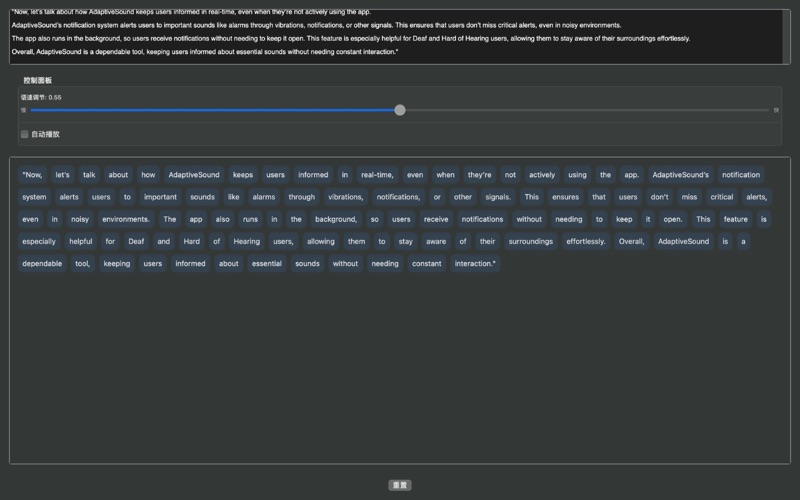This screenshot has height=500, width=800.
Task: Click the "noisy" word chip
Action: (x=80, y=219)
